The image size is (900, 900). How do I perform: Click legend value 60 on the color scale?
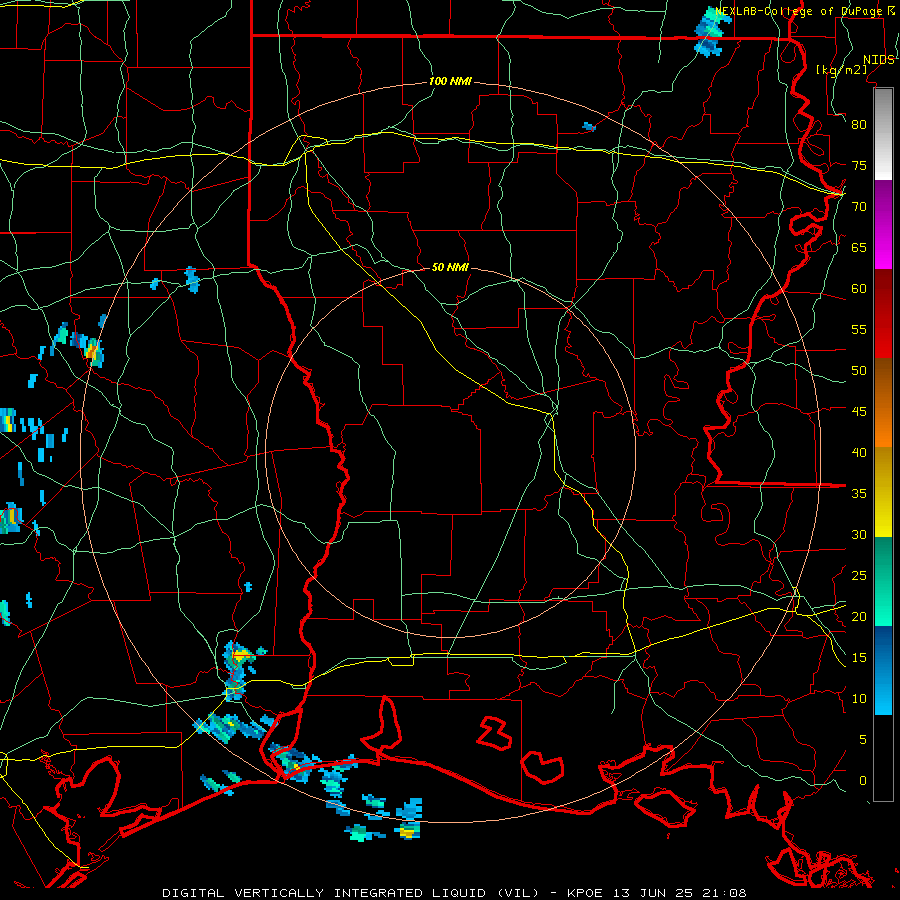(x=859, y=289)
